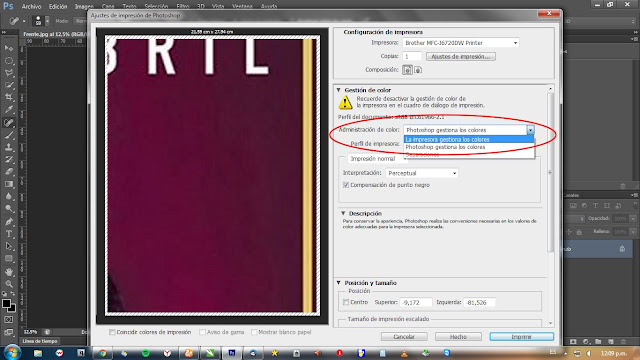The width and height of the screenshot is (640, 360).
Task: Click the Cancelar button
Action: coord(404,337)
